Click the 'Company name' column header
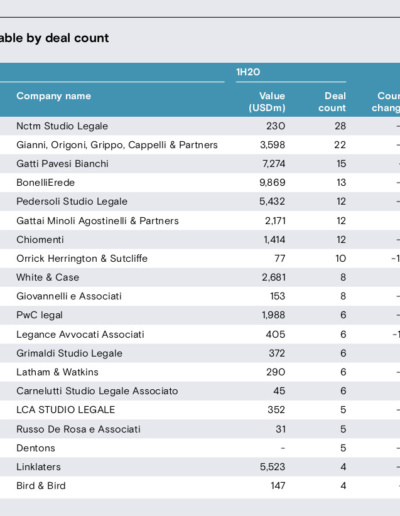The image size is (400, 516). pos(54,96)
